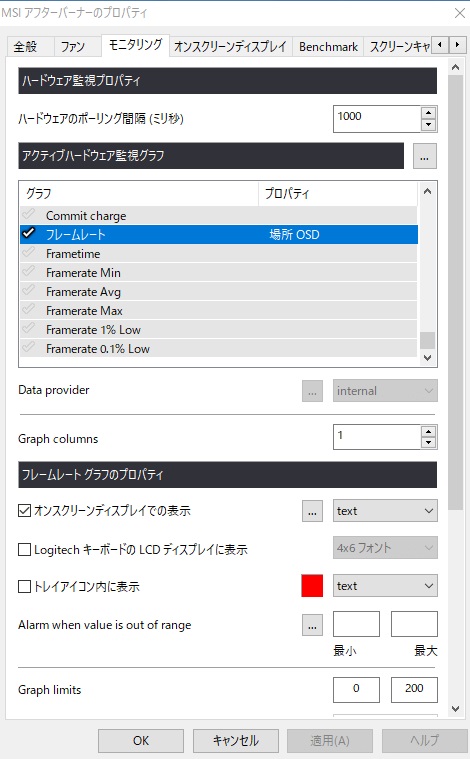470x759 pixels.
Task: Increase the polling interval with the up spinner
Action: [x=428, y=113]
